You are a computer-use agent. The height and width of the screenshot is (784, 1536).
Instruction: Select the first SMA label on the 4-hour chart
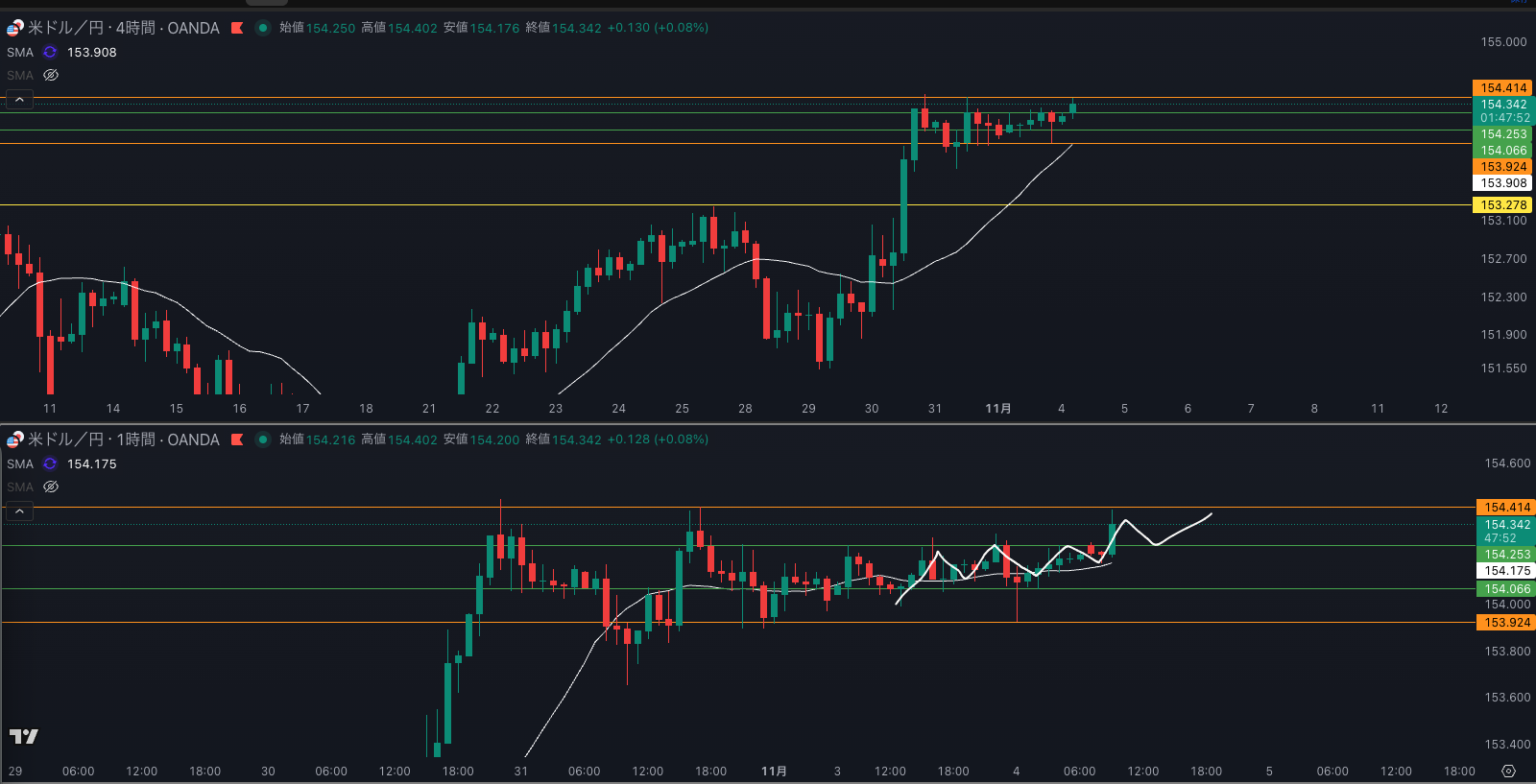[x=20, y=53]
